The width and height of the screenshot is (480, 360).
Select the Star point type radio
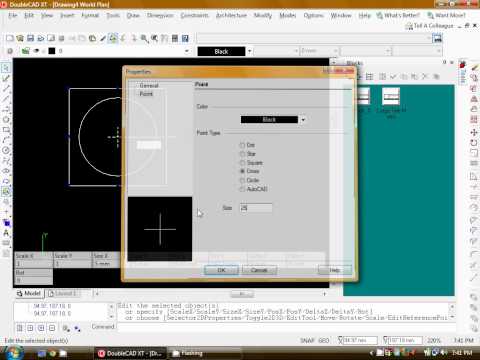tap(242, 154)
